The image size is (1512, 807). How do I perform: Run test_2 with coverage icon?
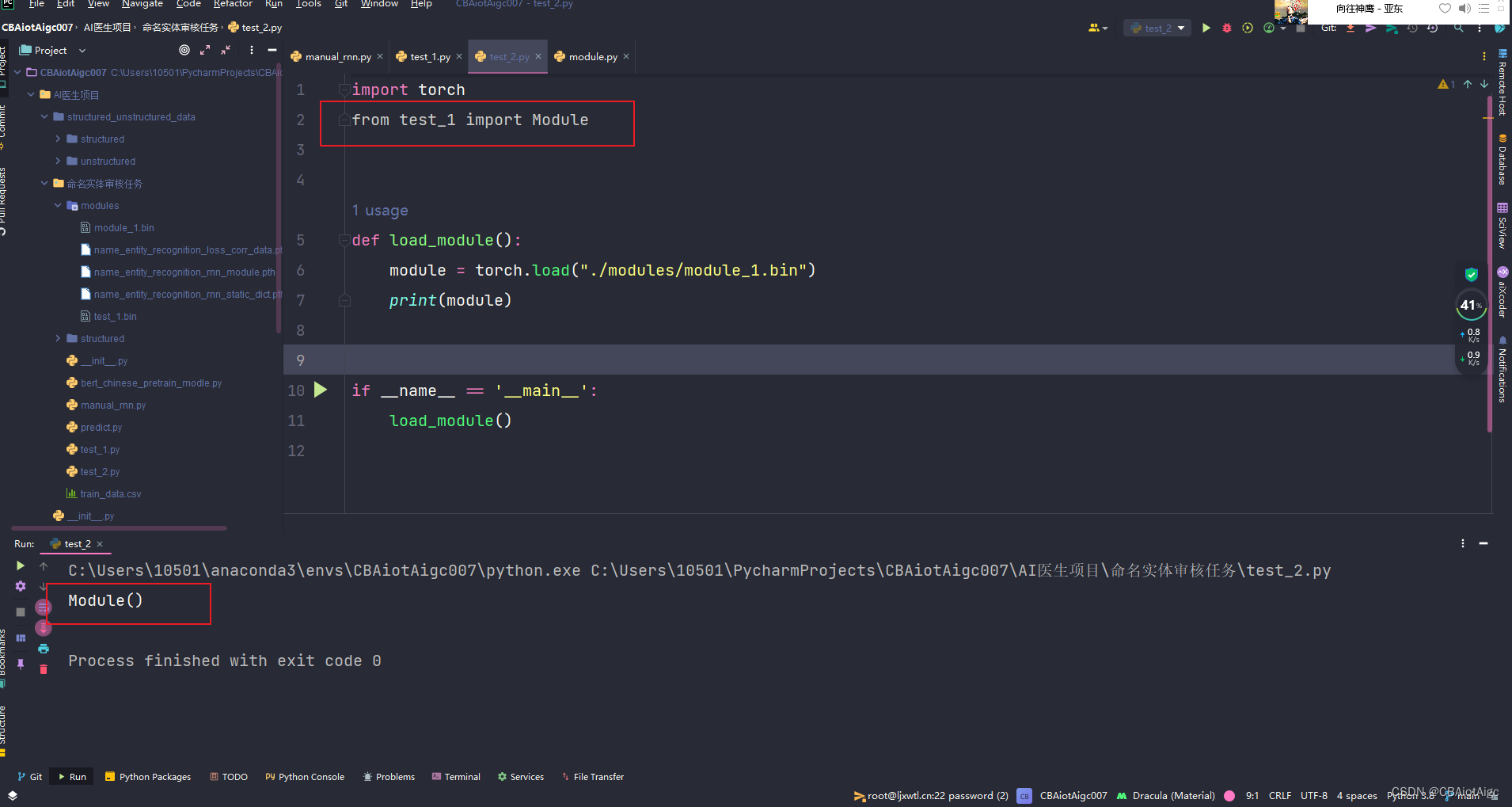pos(1248,27)
